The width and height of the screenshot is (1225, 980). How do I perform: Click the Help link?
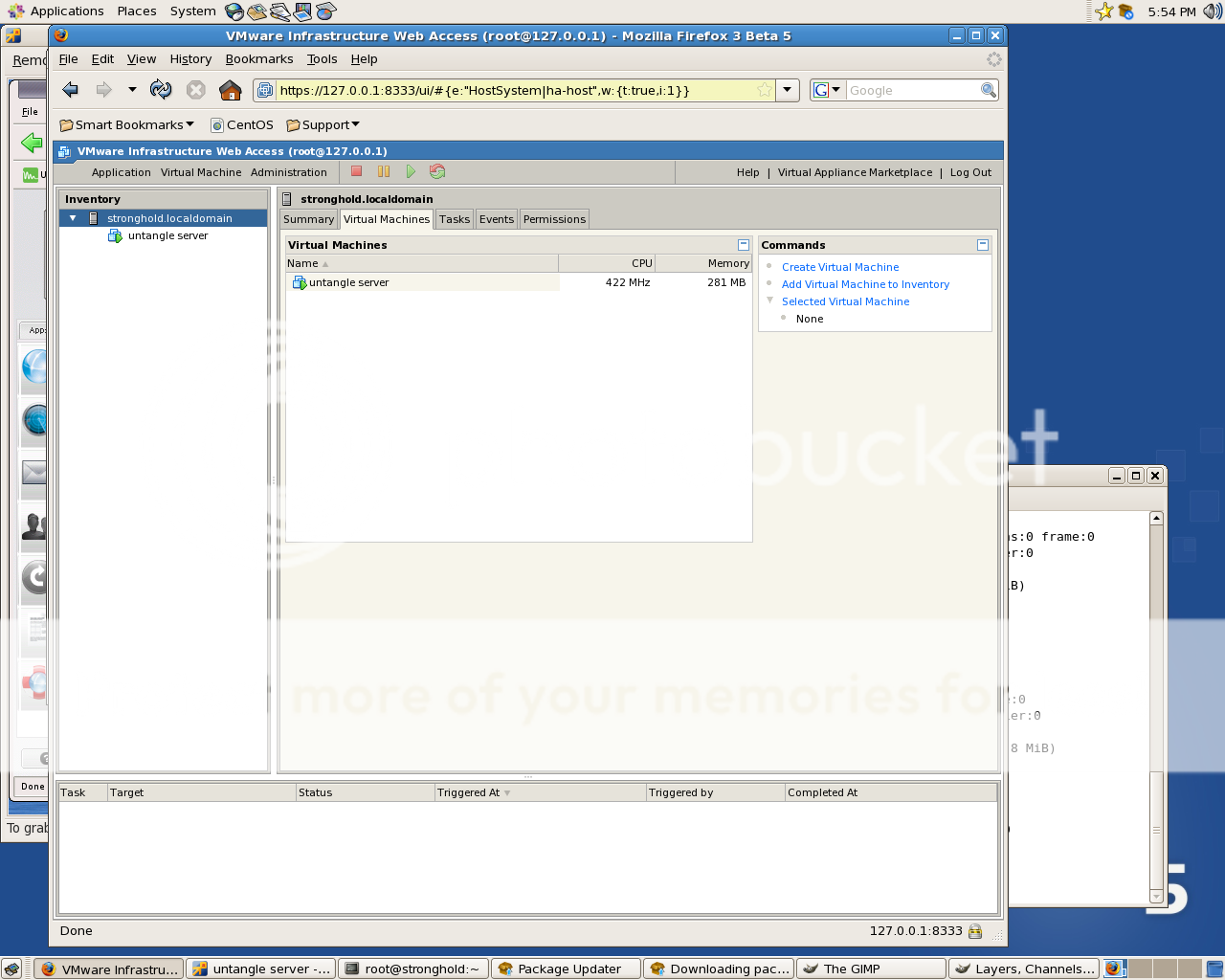[747, 172]
